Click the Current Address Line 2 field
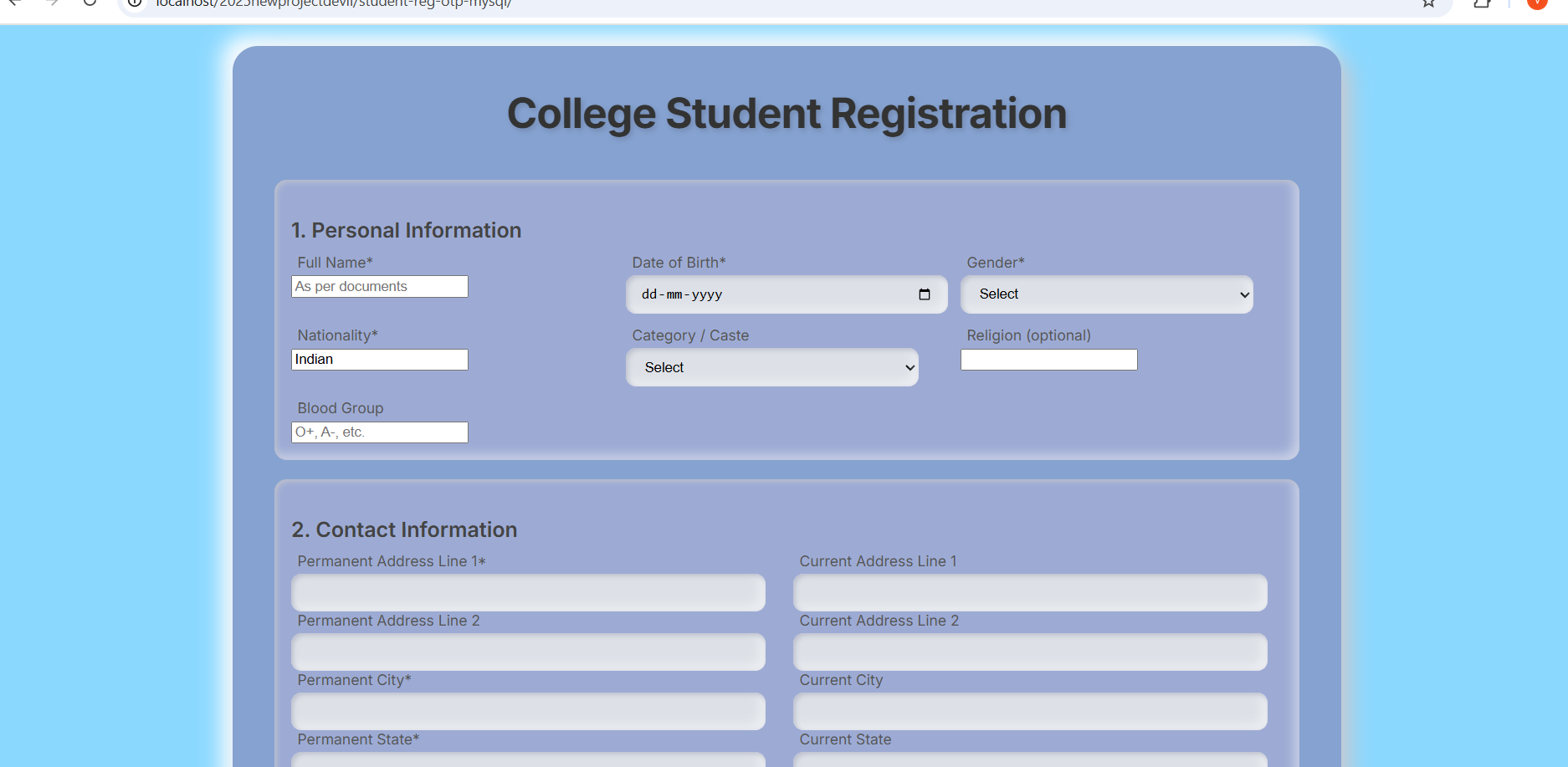This screenshot has height=767, width=1568. [x=1030, y=652]
